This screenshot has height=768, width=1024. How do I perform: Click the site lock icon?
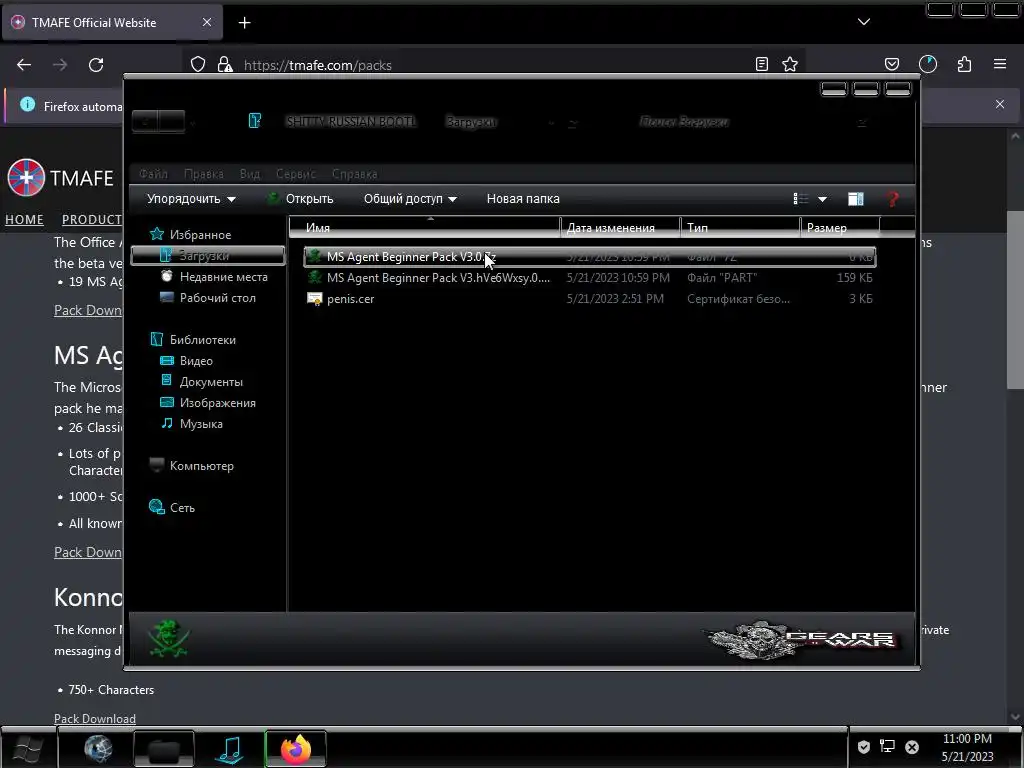(x=225, y=64)
